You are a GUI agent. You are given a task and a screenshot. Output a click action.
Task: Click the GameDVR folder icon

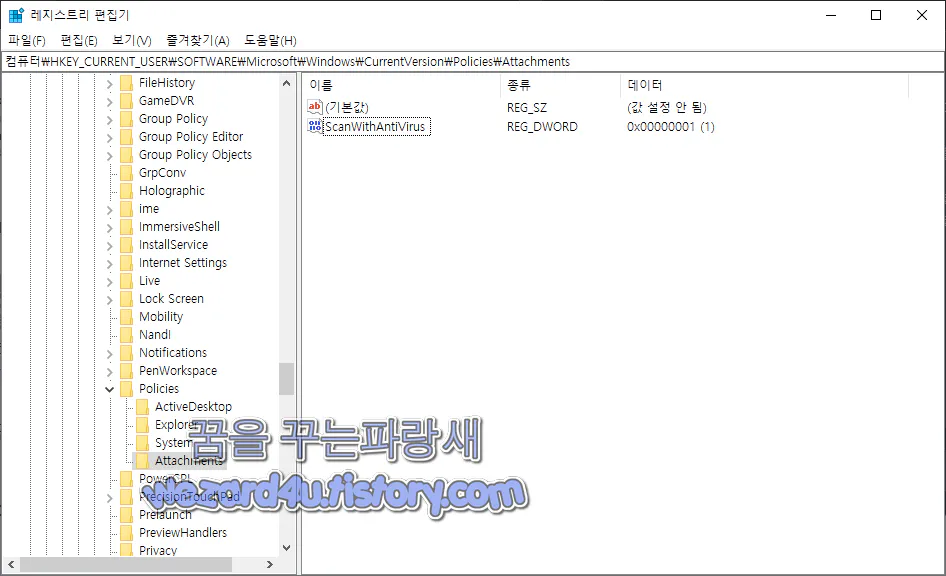(126, 101)
